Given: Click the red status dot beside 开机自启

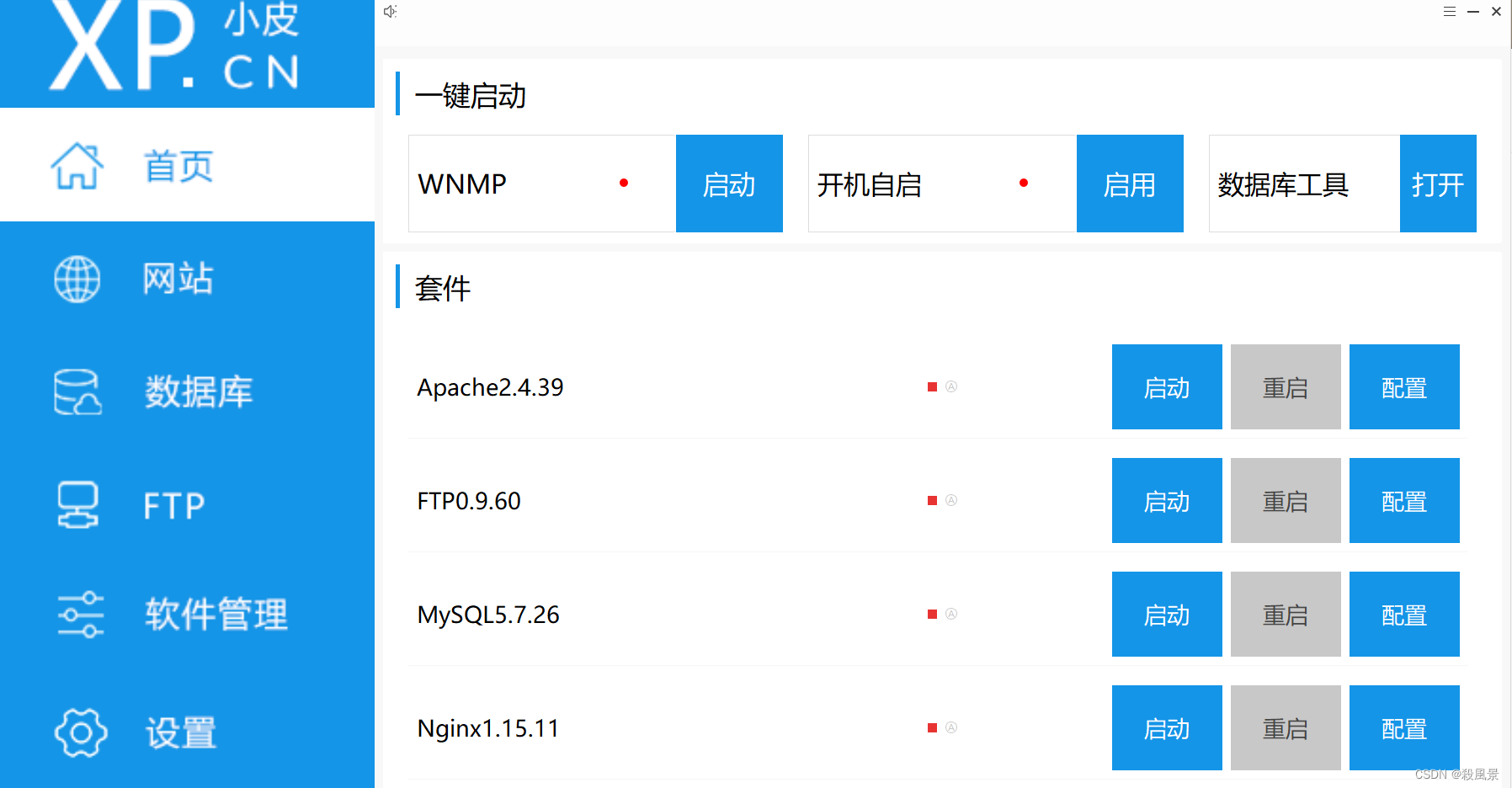Looking at the screenshot, I should pyautogui.click(x=1024, y=183).
